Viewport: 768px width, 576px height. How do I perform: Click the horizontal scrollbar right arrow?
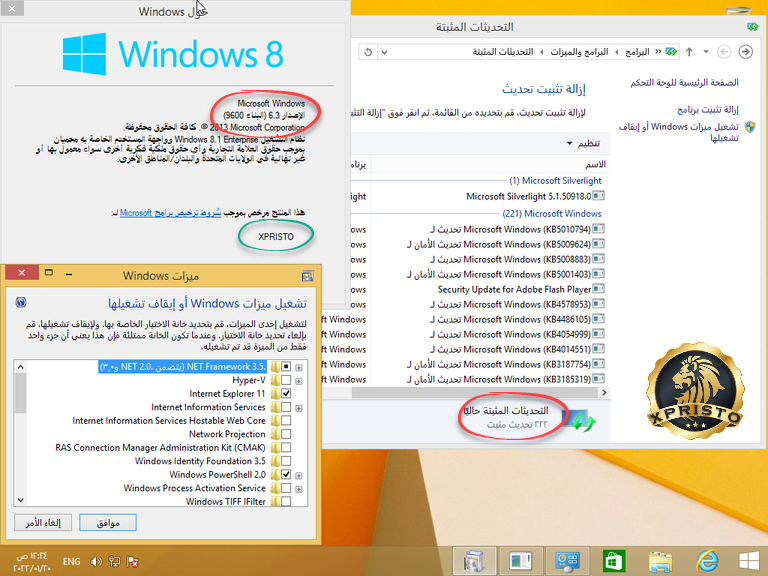604,392
